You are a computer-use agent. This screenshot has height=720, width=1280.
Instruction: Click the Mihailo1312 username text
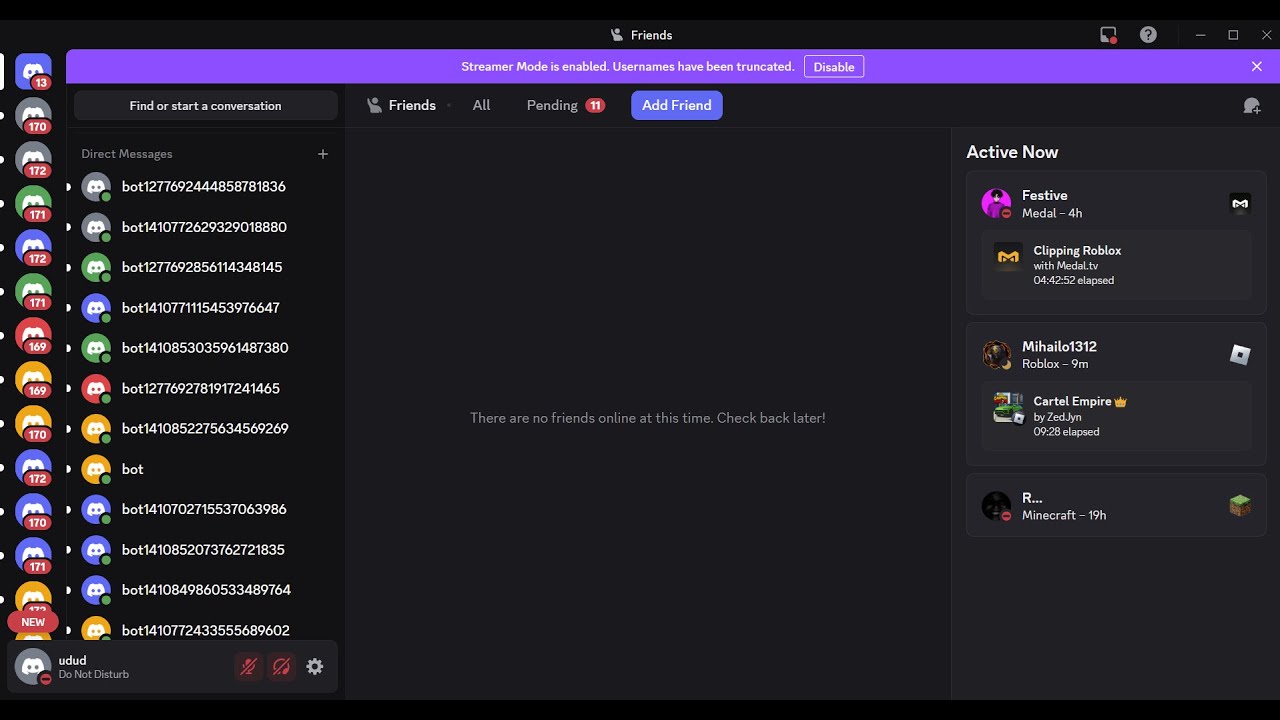[x=1059, y=347]
